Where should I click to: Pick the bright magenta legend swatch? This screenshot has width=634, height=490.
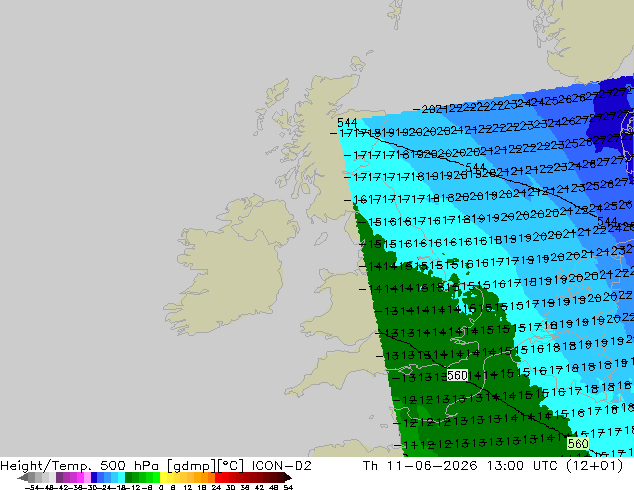pyautogui.click(x=80, y=477)
